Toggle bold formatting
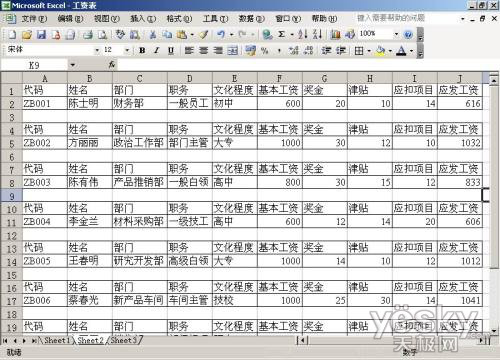Viewport: 500px width, 360px height. [x=142, y=51]
